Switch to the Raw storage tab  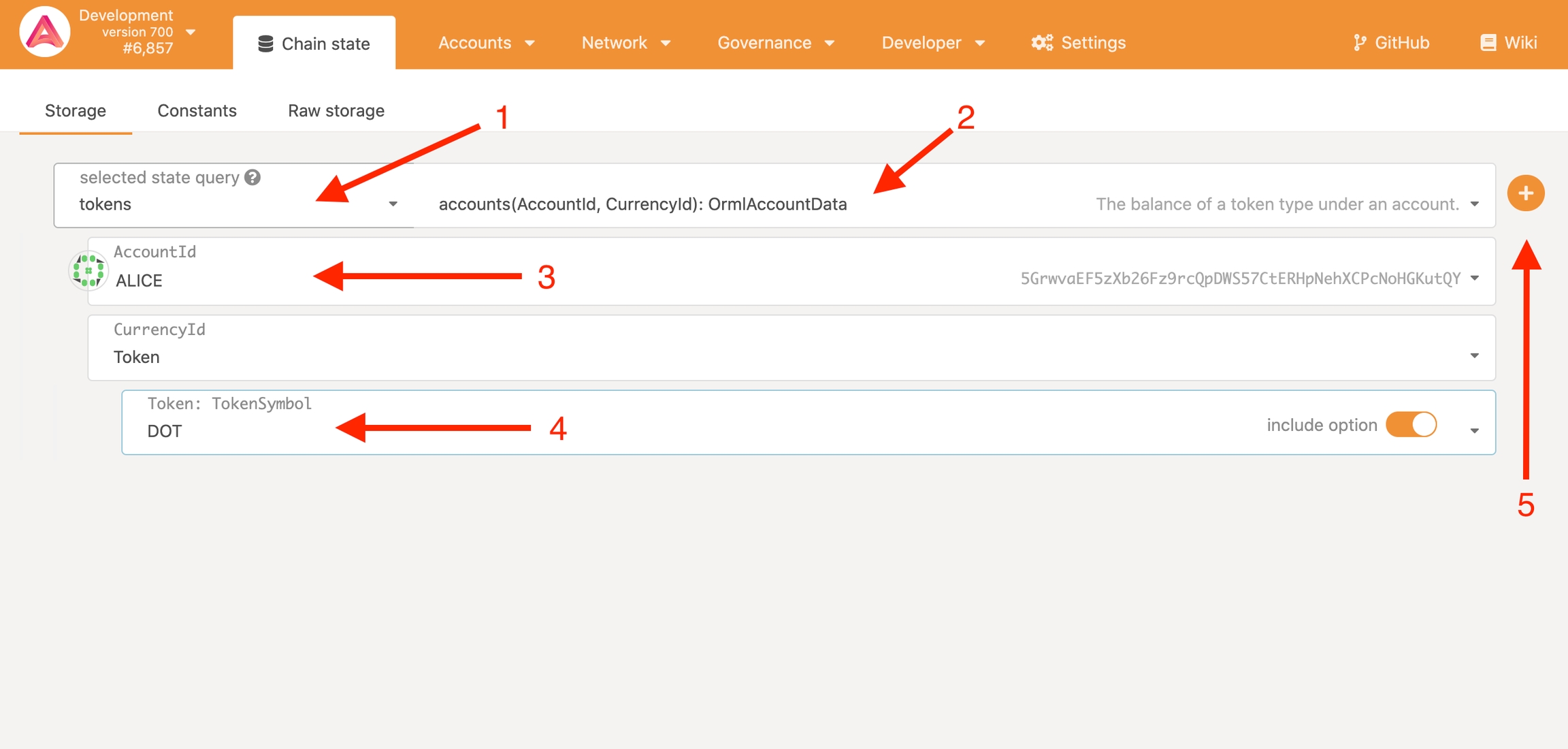point(336,110)
